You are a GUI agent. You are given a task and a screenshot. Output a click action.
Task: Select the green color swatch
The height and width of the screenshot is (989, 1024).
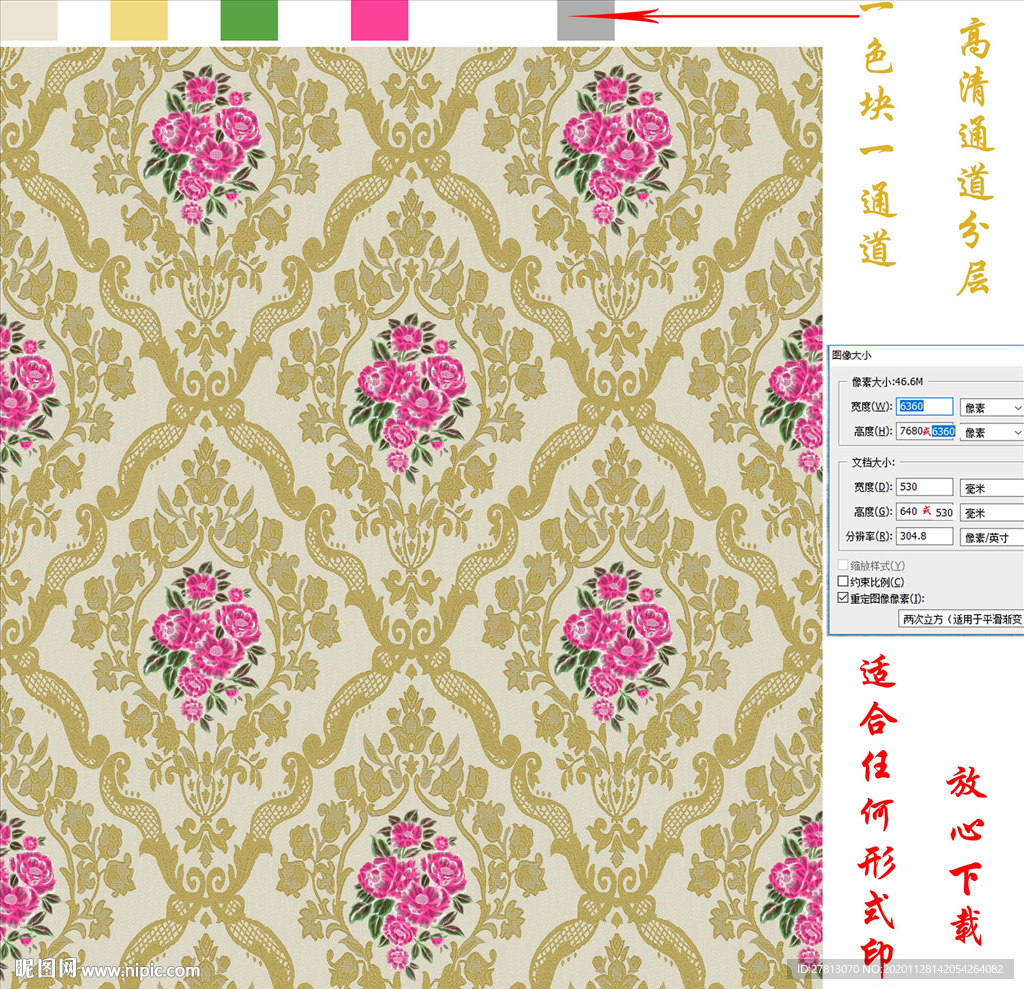coord(249,20)
